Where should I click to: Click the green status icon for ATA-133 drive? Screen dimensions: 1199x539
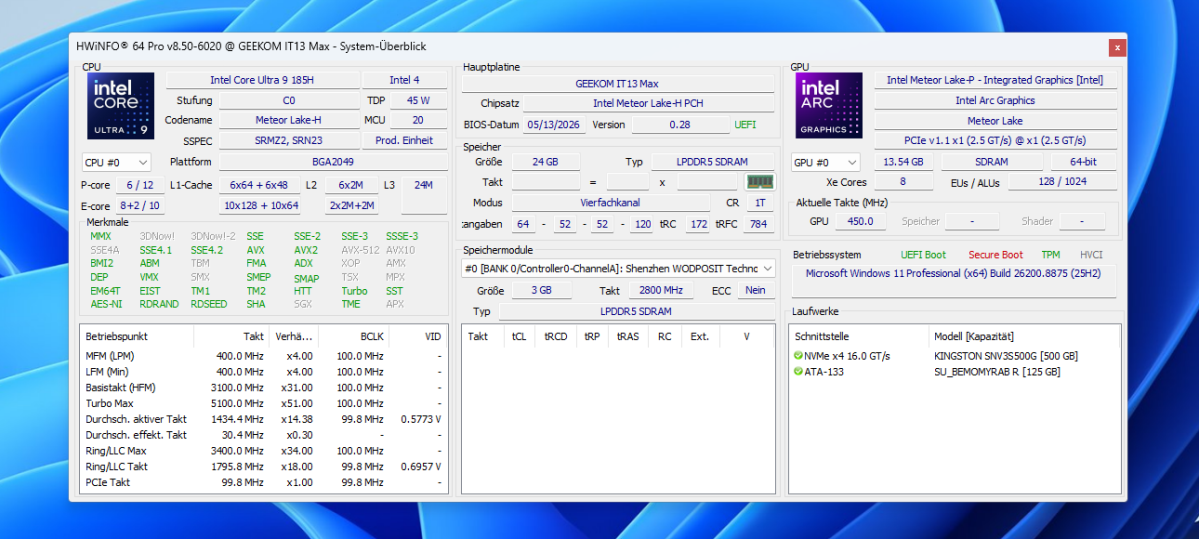pyautogui.click(x=798, y=372)
